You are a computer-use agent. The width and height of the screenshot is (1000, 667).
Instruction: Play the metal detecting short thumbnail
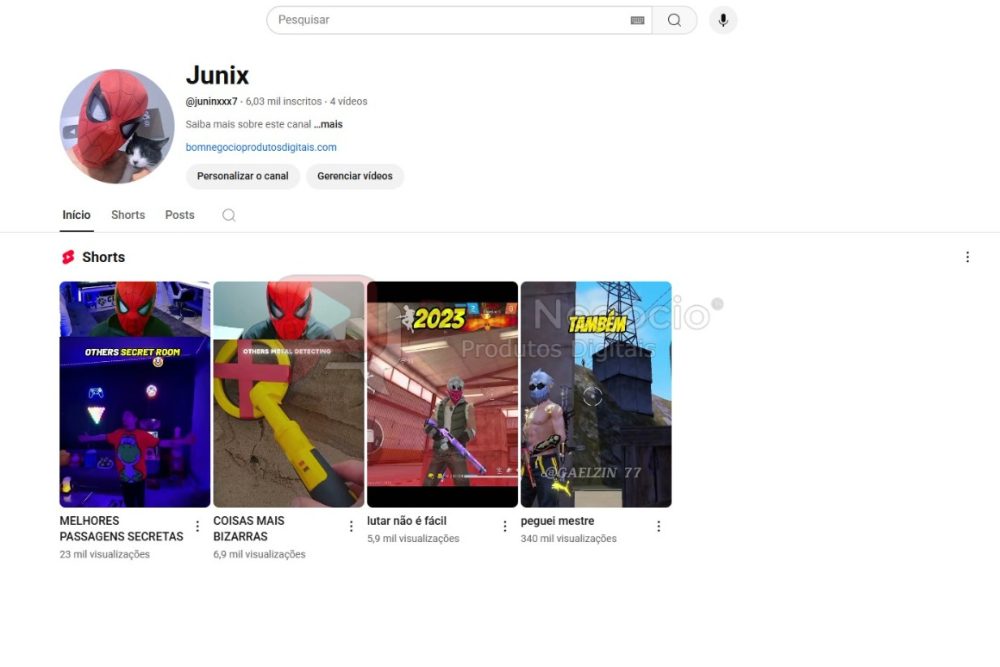(288, 394)
